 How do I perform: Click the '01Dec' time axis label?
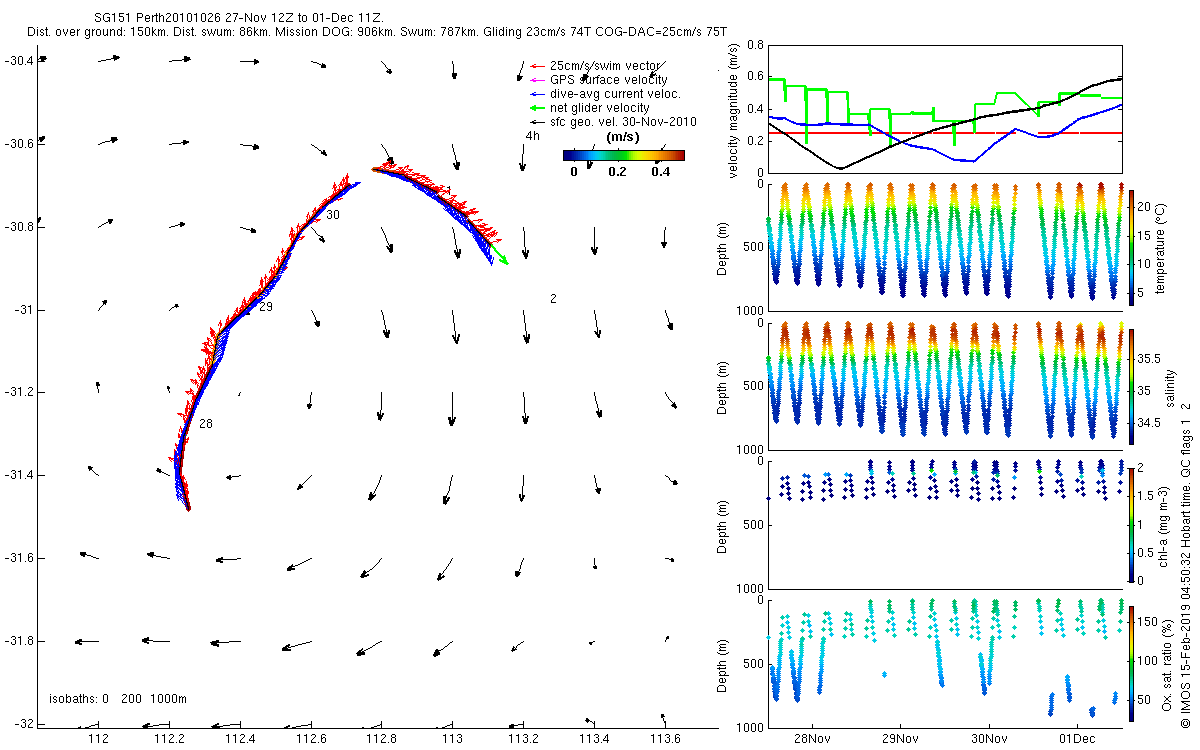(x=1076, y=740)
